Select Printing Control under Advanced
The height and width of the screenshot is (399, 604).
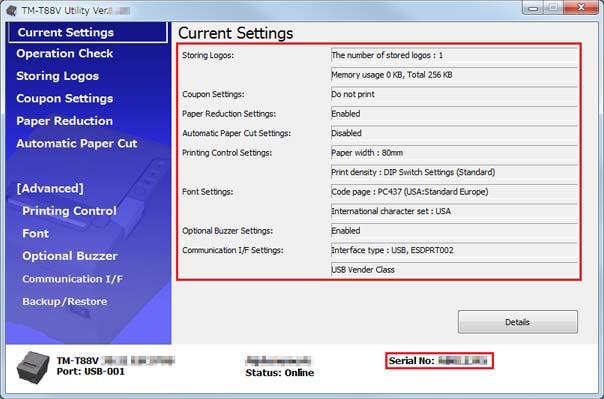[x=69, y=211]
